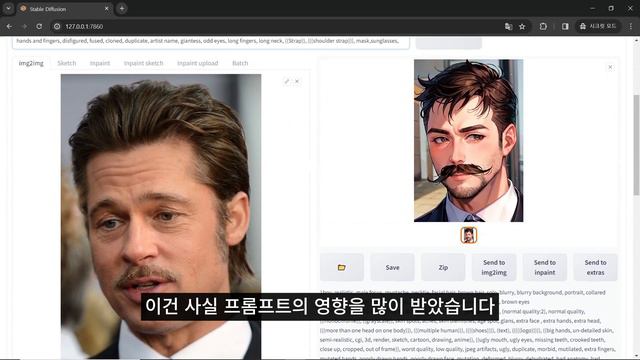Open the translate page icon

click(508, 27)
